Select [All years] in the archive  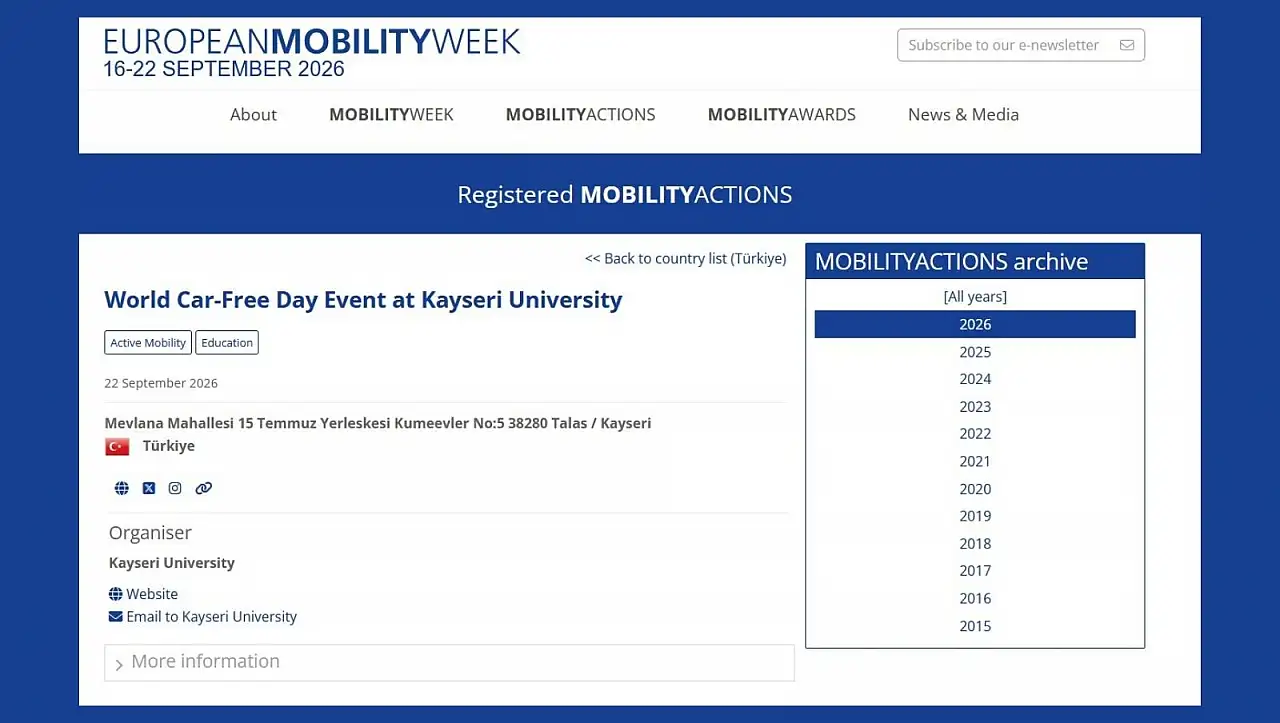pyautogui.click(x=975, y=297)
